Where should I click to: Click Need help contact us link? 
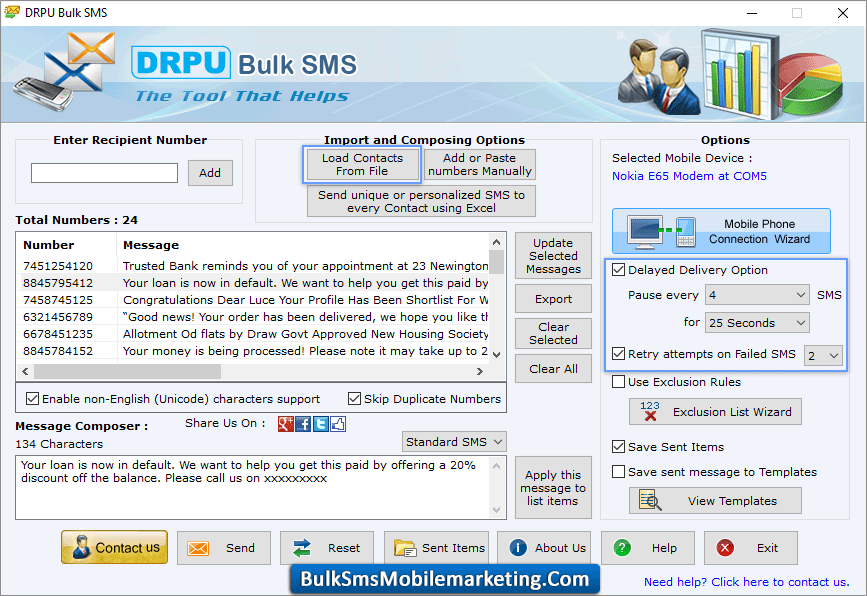tap(746, 582)
